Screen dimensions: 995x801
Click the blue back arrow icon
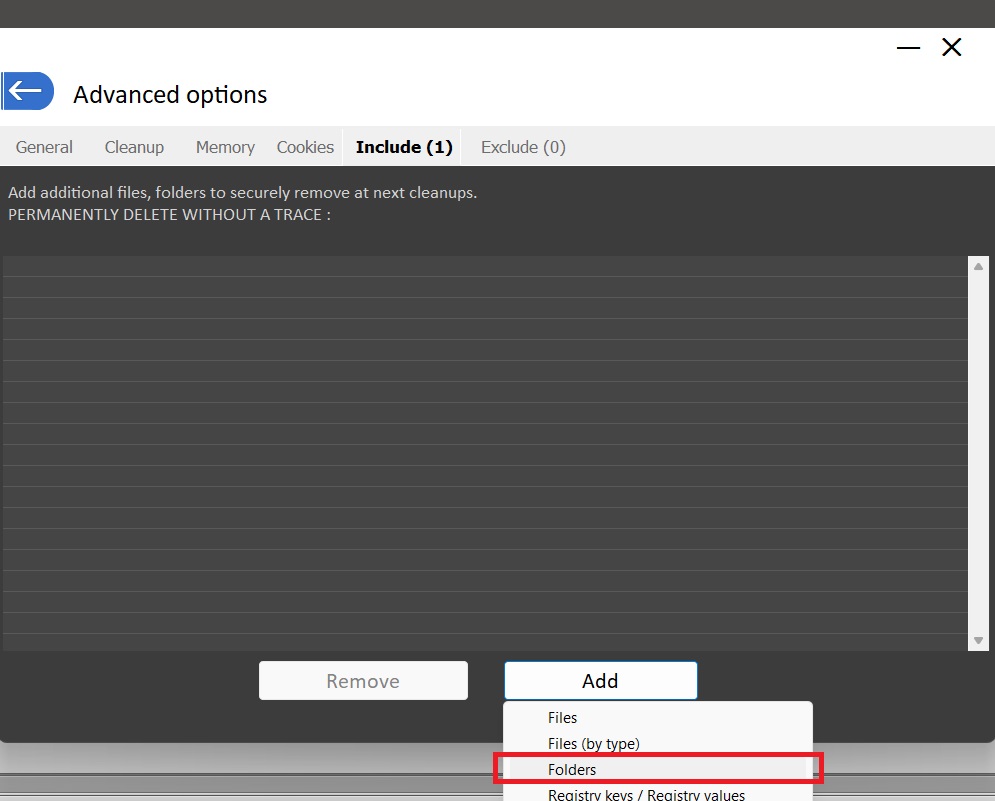tap(27, 91)
